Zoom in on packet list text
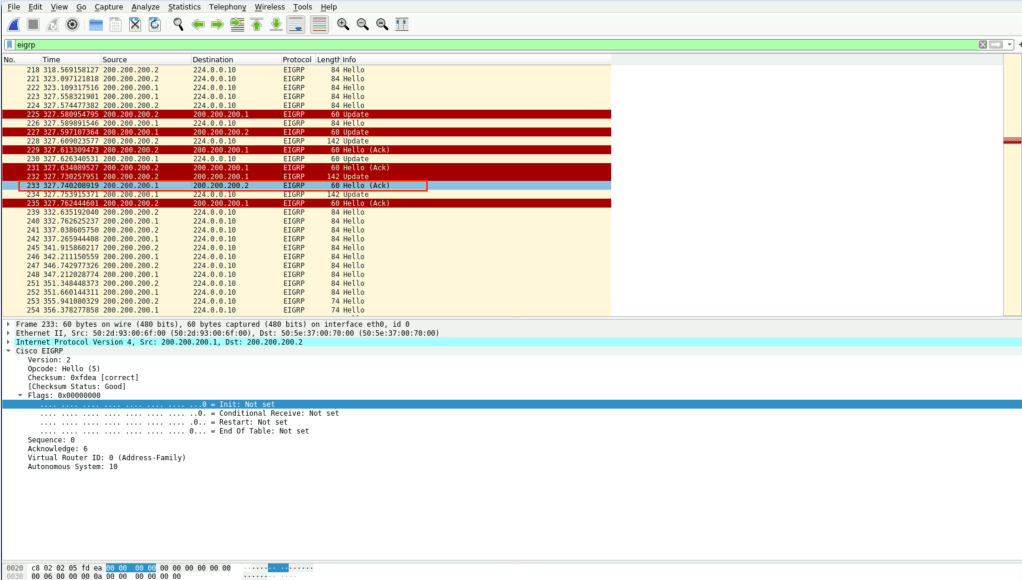This screenshot has height=580, width=1022. [343, 24]
